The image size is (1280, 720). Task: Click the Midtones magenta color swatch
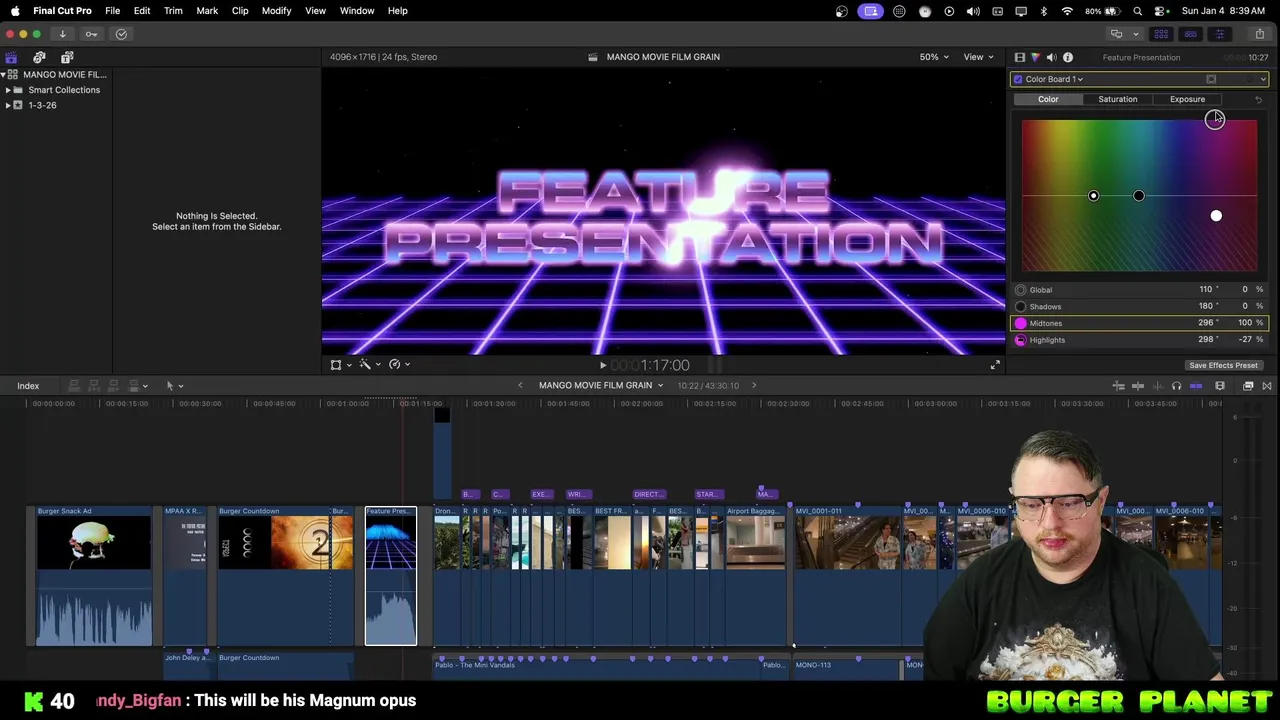[x=1020, y=323]
